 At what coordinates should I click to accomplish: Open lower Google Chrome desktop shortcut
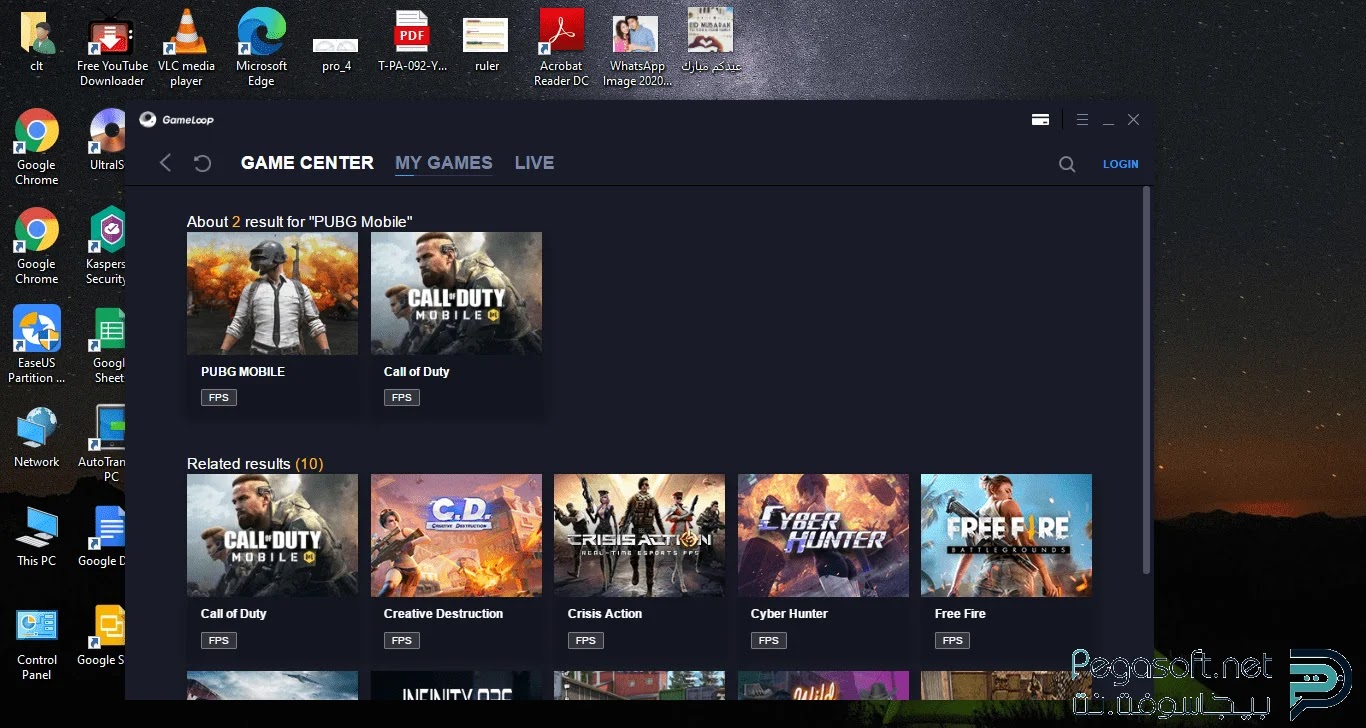point(37,246)
